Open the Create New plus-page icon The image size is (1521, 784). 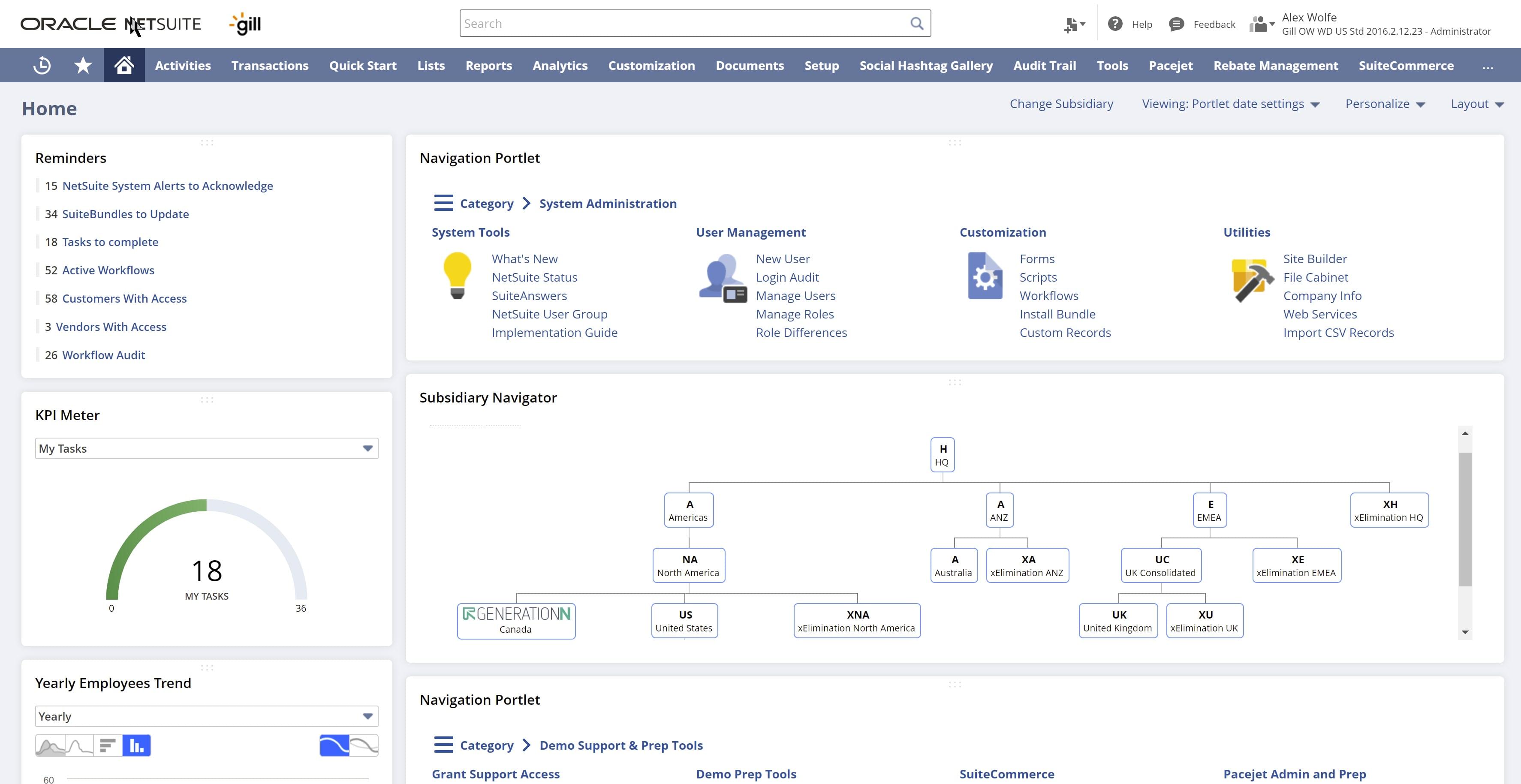[1074, 25]
